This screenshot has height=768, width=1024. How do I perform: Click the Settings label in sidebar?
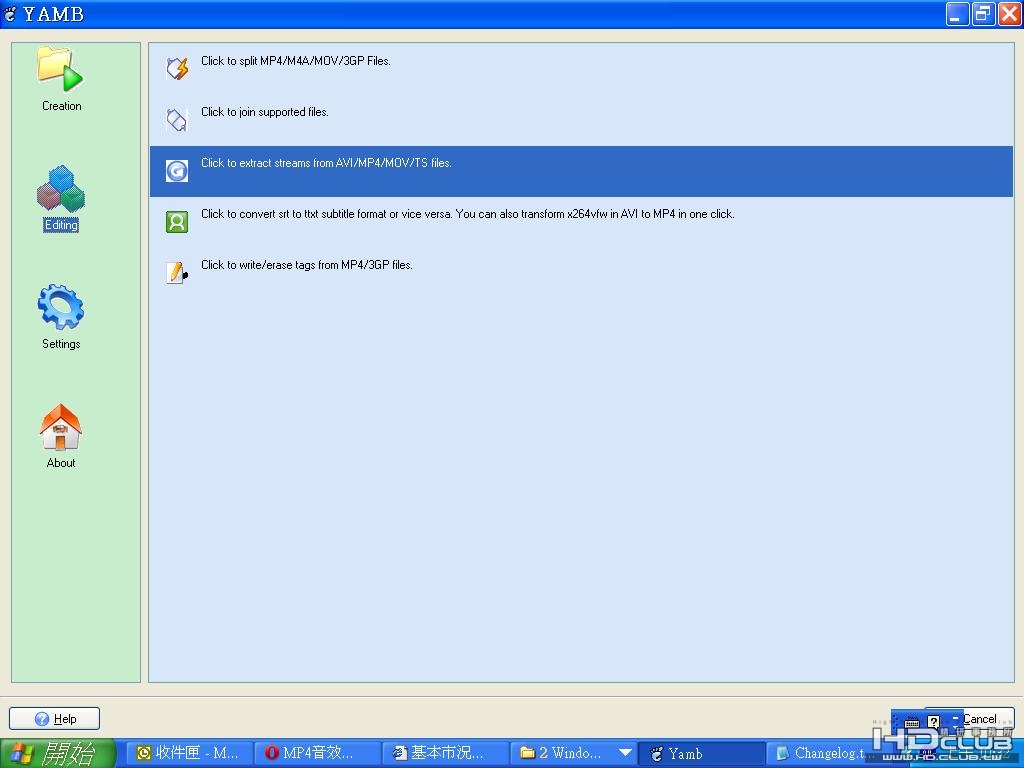point(61,344)
